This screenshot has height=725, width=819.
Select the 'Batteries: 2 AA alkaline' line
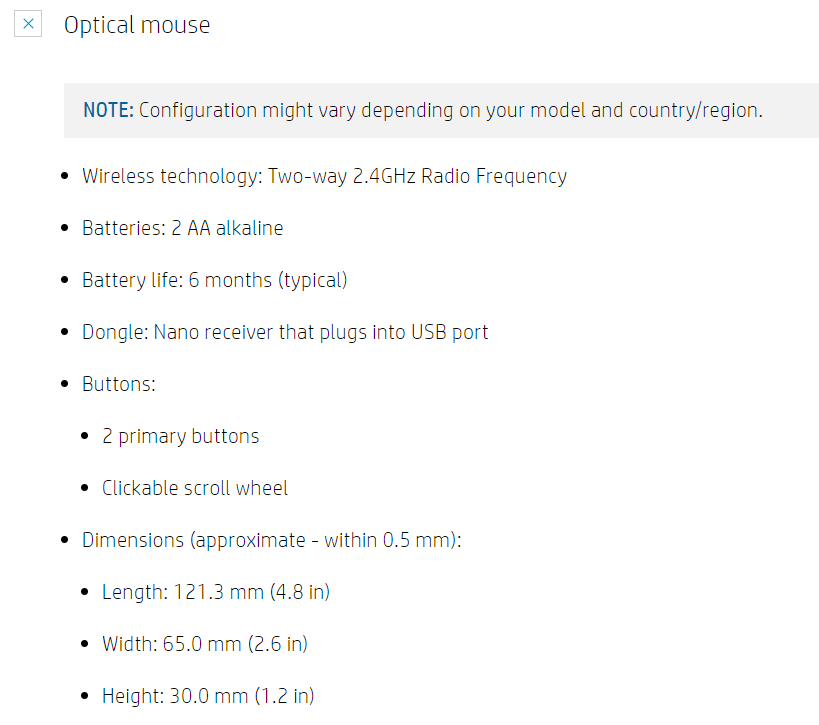tap(182, 229)
